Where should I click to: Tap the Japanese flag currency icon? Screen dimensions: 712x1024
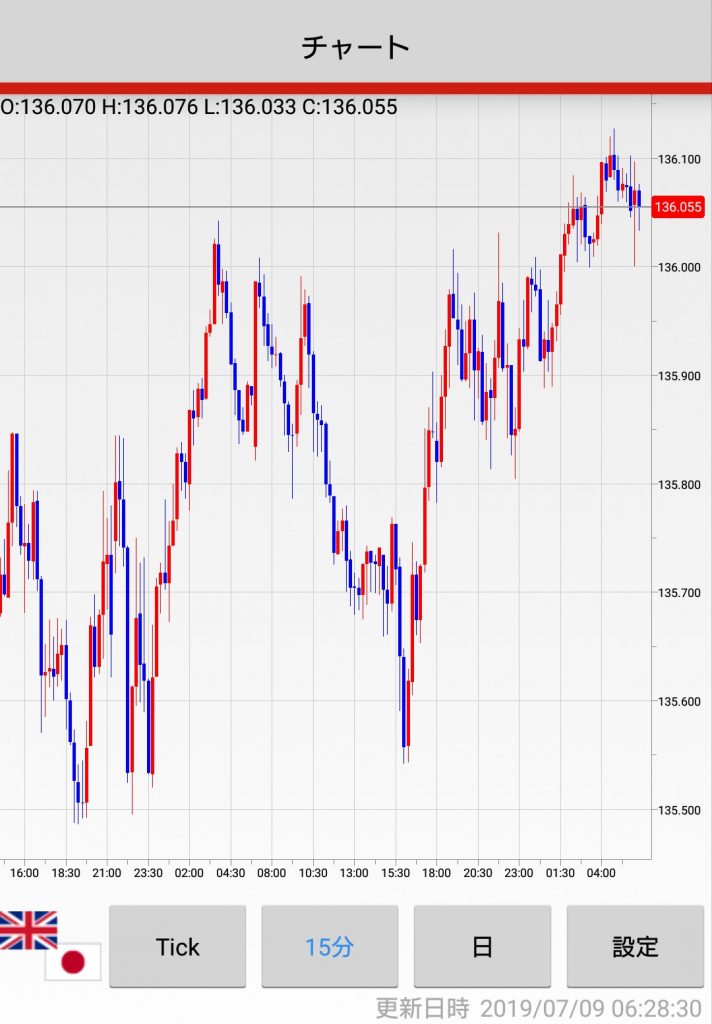(x=72, y=962)
